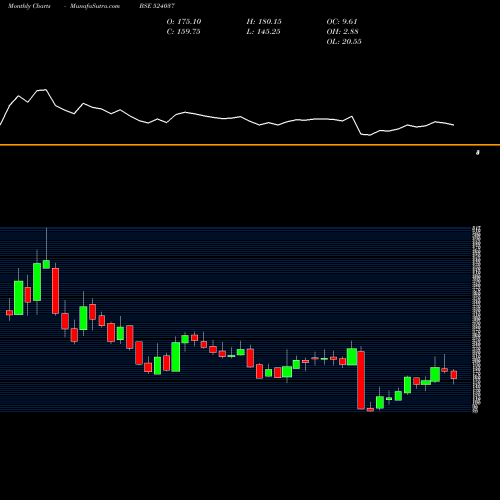
Task: Click the candle with the highest upper wick
Action: (46, 264)
